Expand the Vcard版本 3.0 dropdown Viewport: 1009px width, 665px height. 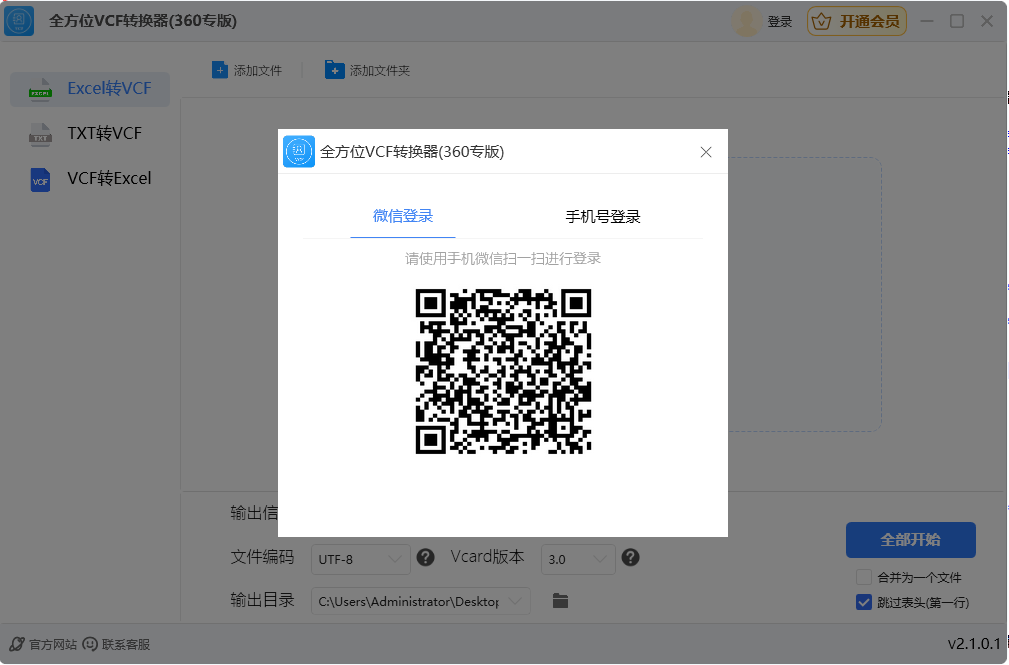(x=578, y=560)
